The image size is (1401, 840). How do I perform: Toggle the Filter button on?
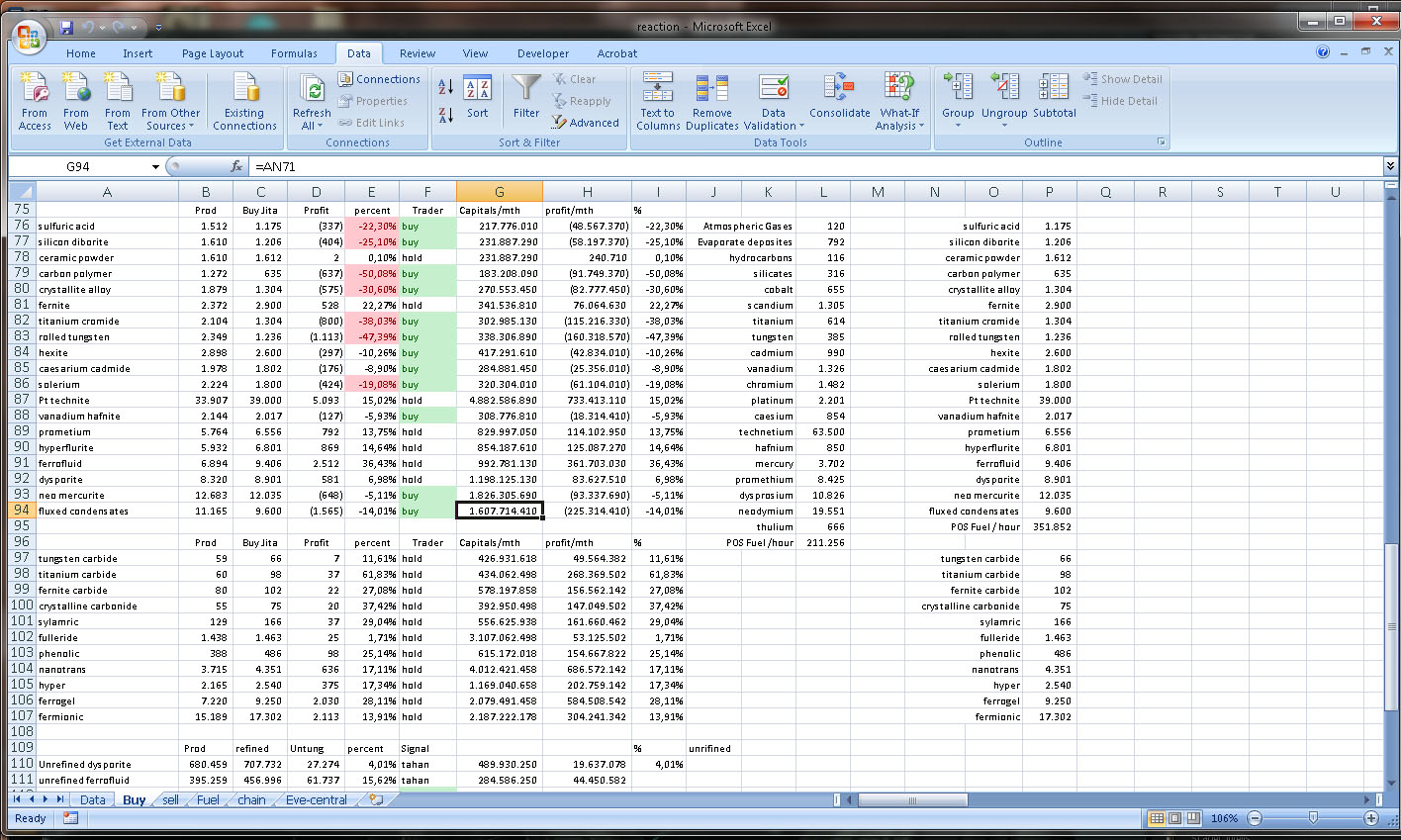click(x=526, y=97)
